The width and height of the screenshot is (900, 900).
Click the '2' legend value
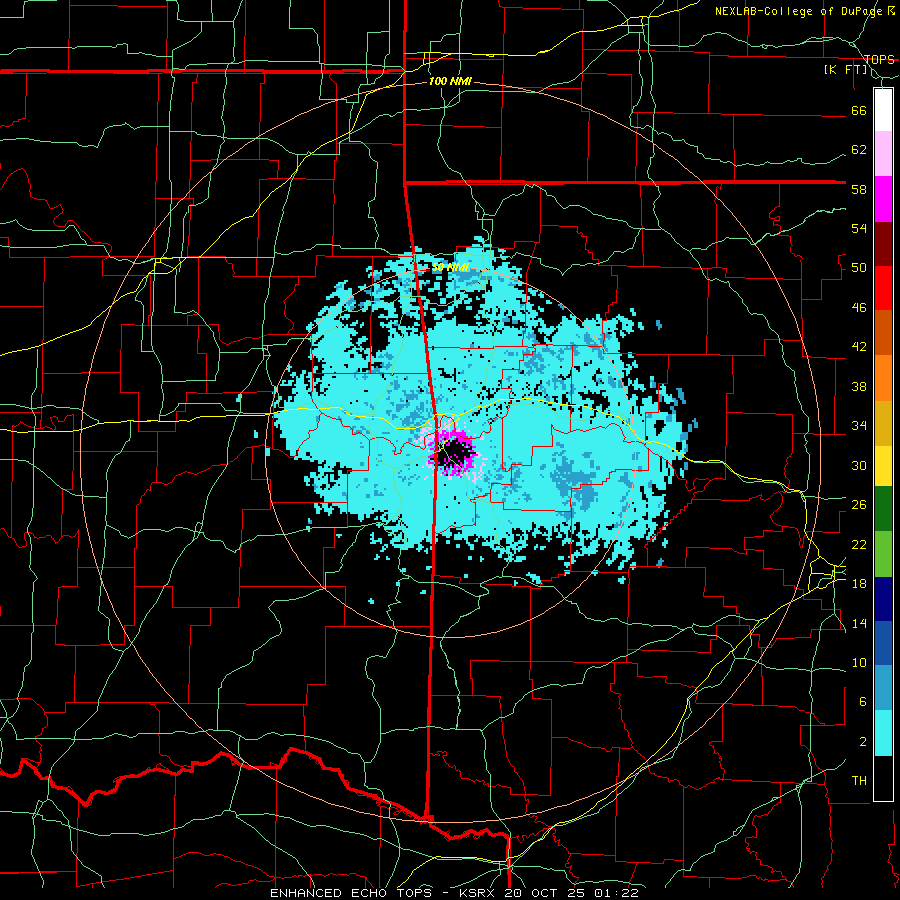pos(863,742)
